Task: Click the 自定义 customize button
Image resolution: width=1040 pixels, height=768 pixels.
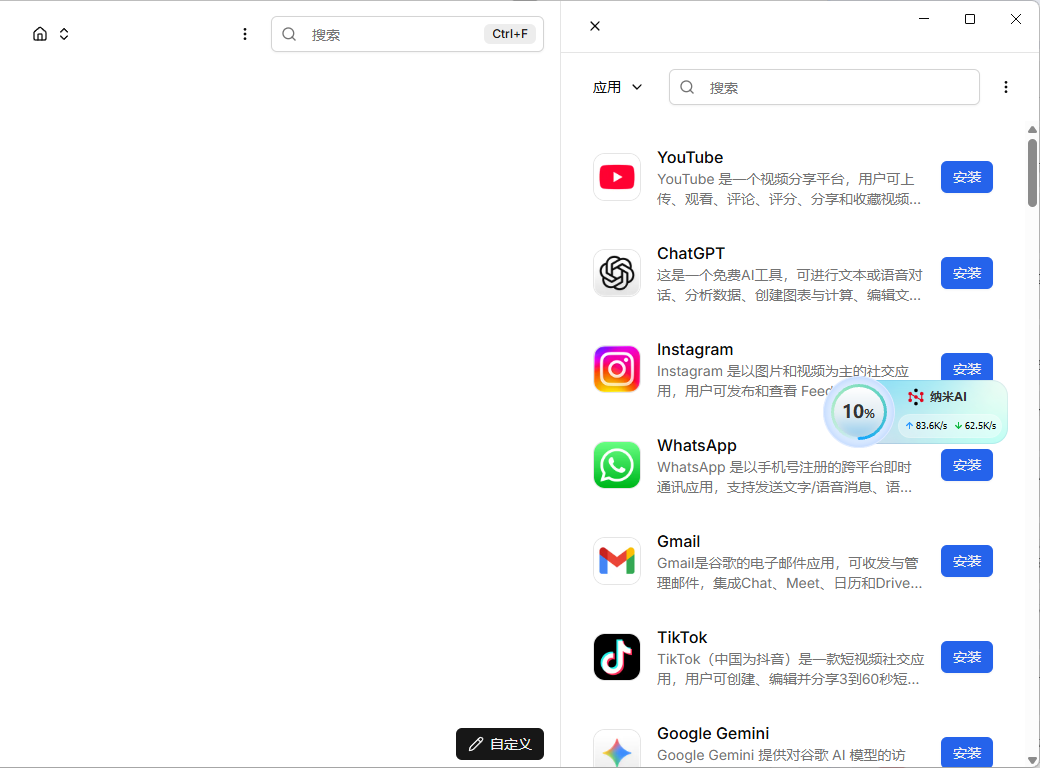Action: tap(499, 744)
